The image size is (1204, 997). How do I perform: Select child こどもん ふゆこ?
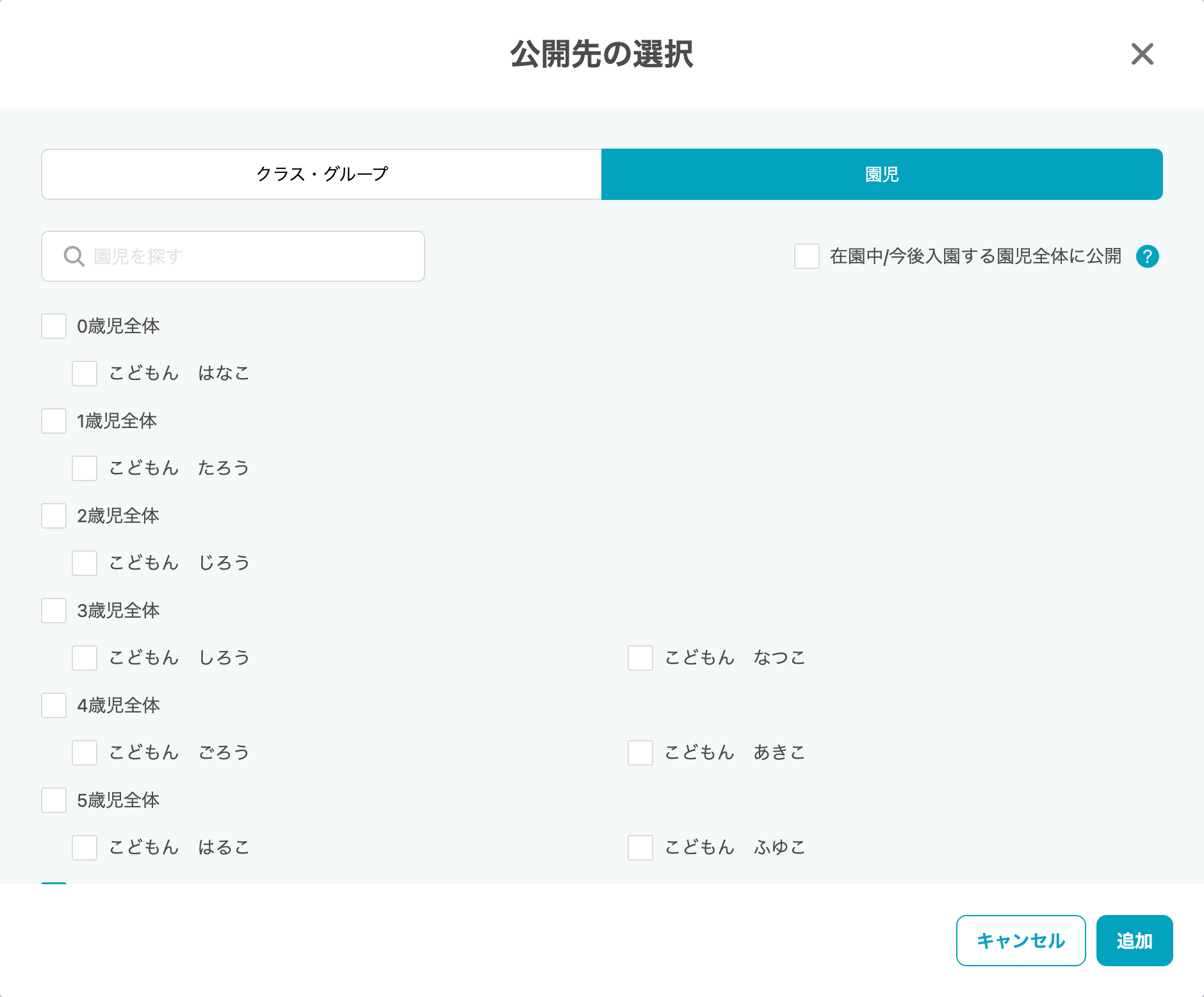tap(640, 848)
